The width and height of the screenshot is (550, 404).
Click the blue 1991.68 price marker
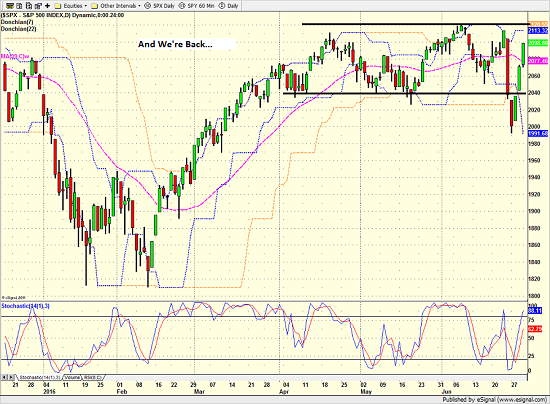point(538,134)
